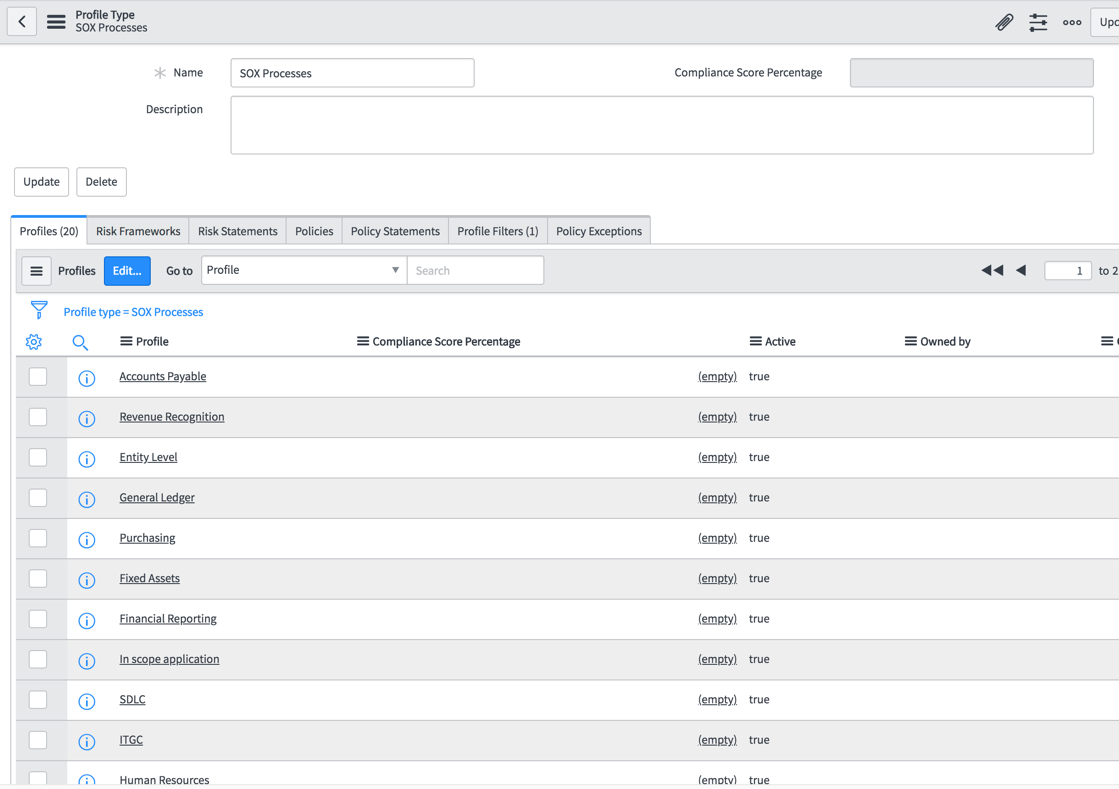Select the General Ledger row checkbox
The image size is (1119, 789).
[38, 497]
